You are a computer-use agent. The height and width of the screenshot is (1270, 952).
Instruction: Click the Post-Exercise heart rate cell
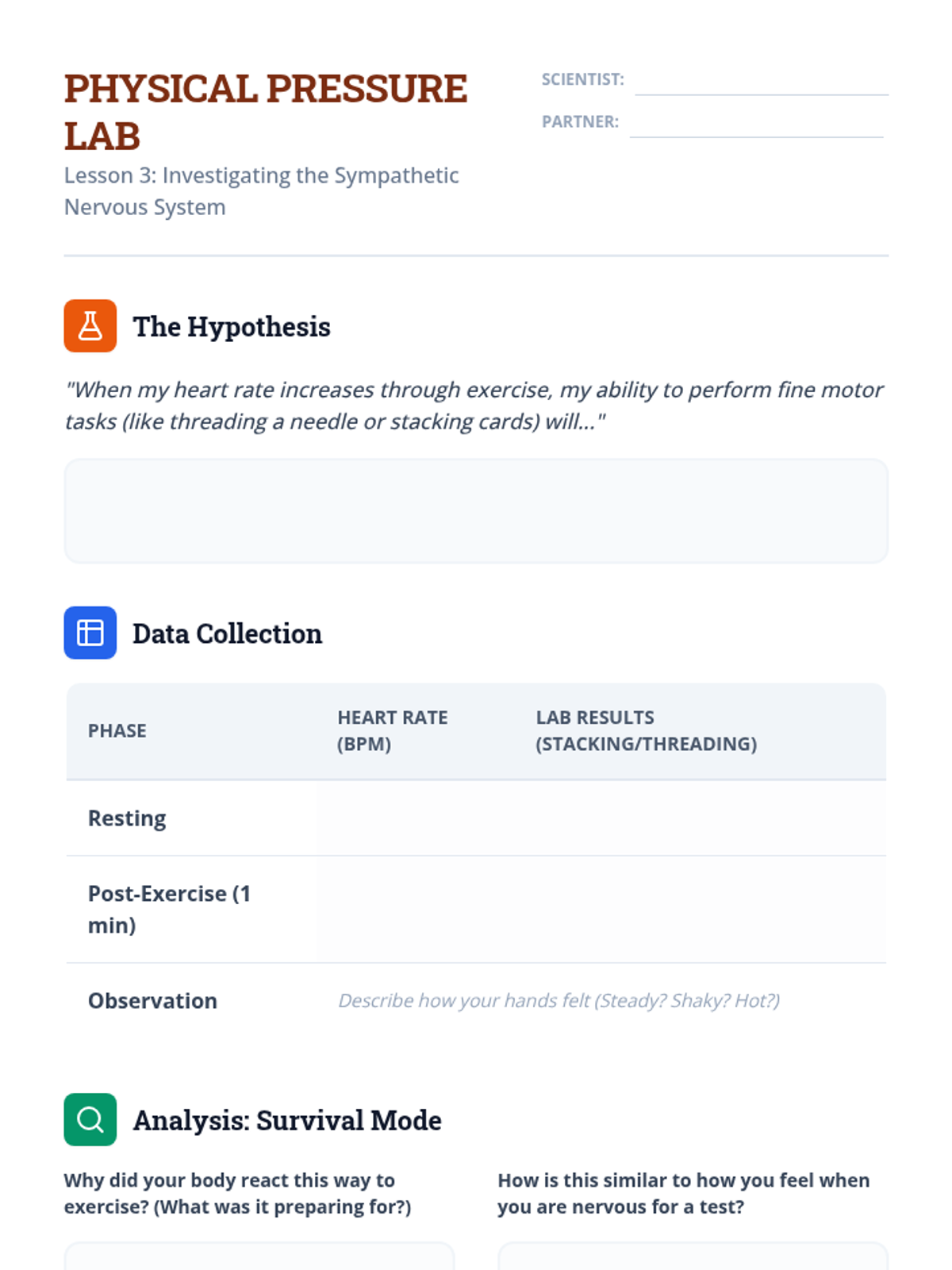tap(416, 910)
